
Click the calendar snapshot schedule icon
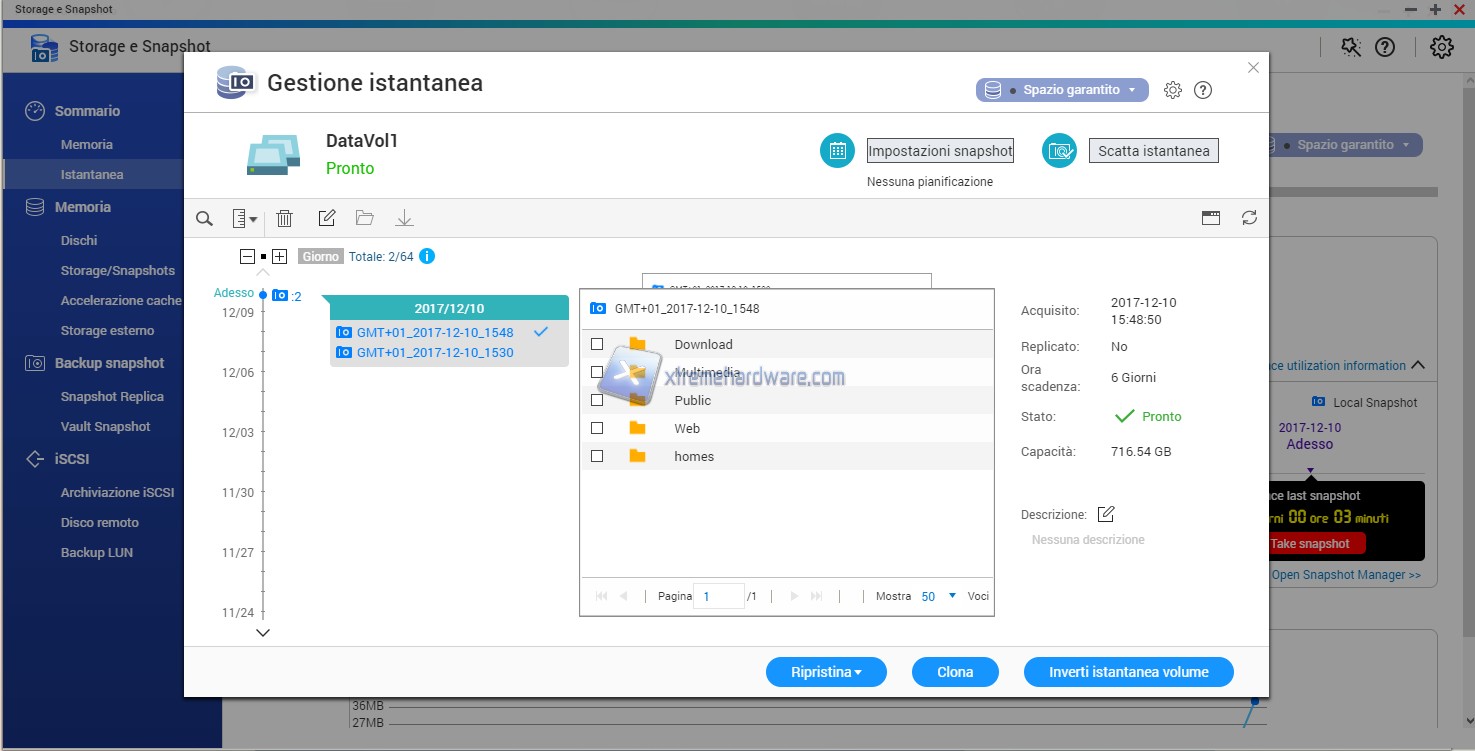click(837, 151)
